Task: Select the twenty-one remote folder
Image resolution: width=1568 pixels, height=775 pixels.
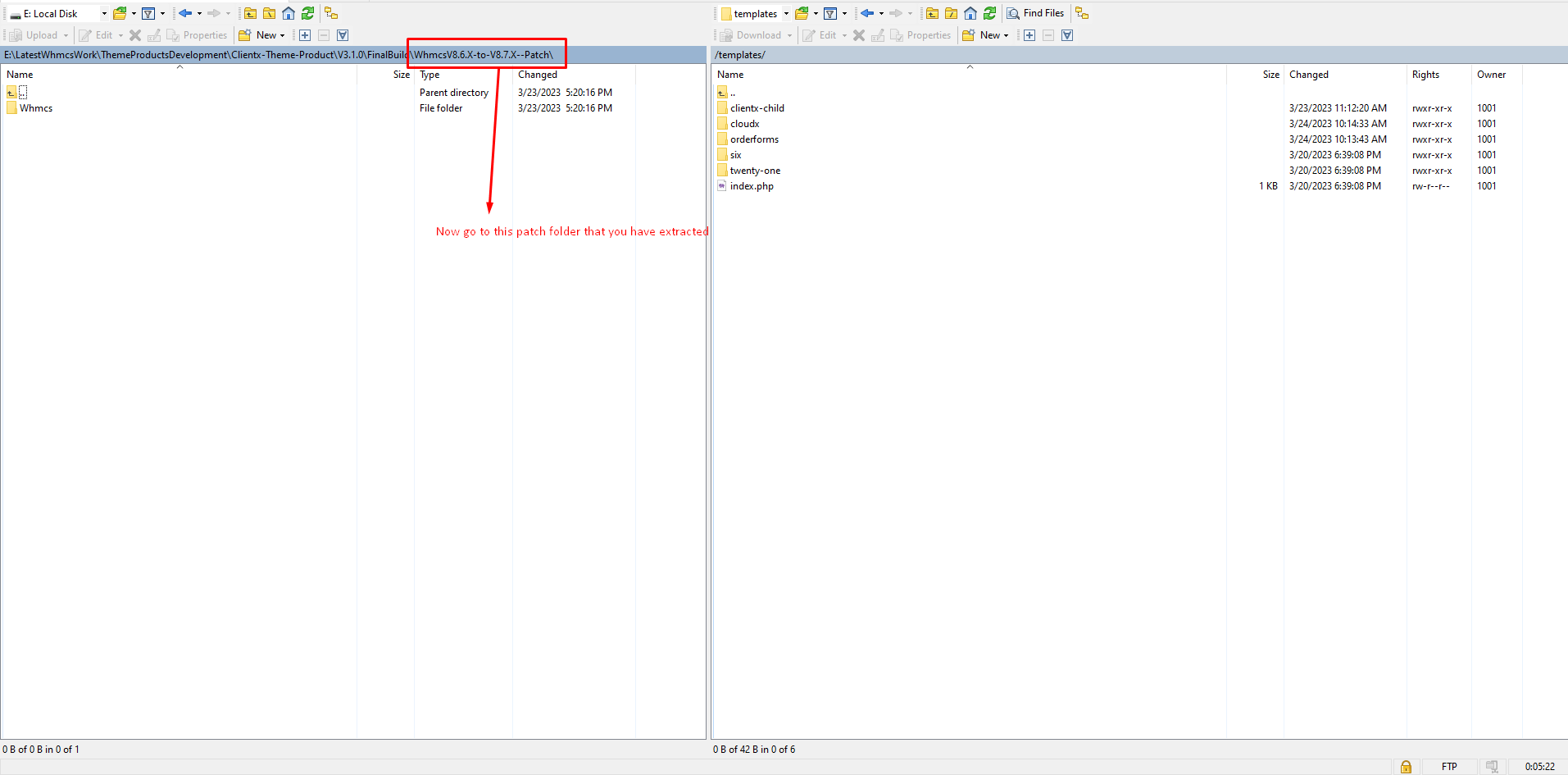Action: pyautogui.click(x=755, y=171)
